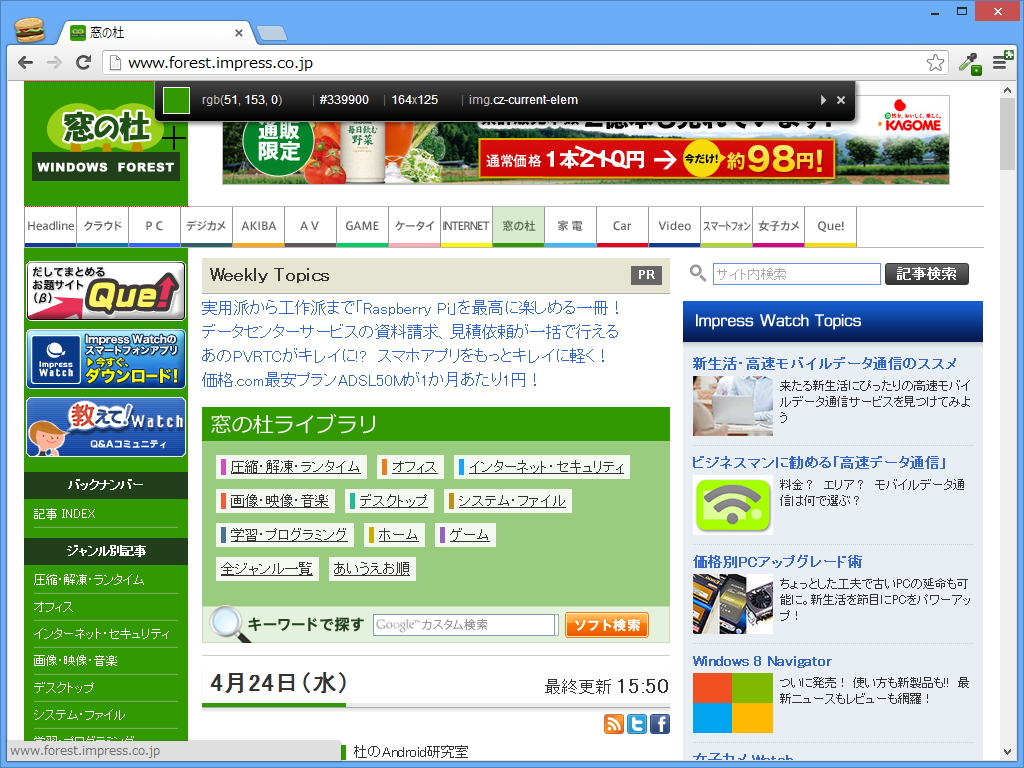The width and height of the screenshot is (1024, 768).
Task: Share the page via the Twitter icon
Action: coord(637,724)
